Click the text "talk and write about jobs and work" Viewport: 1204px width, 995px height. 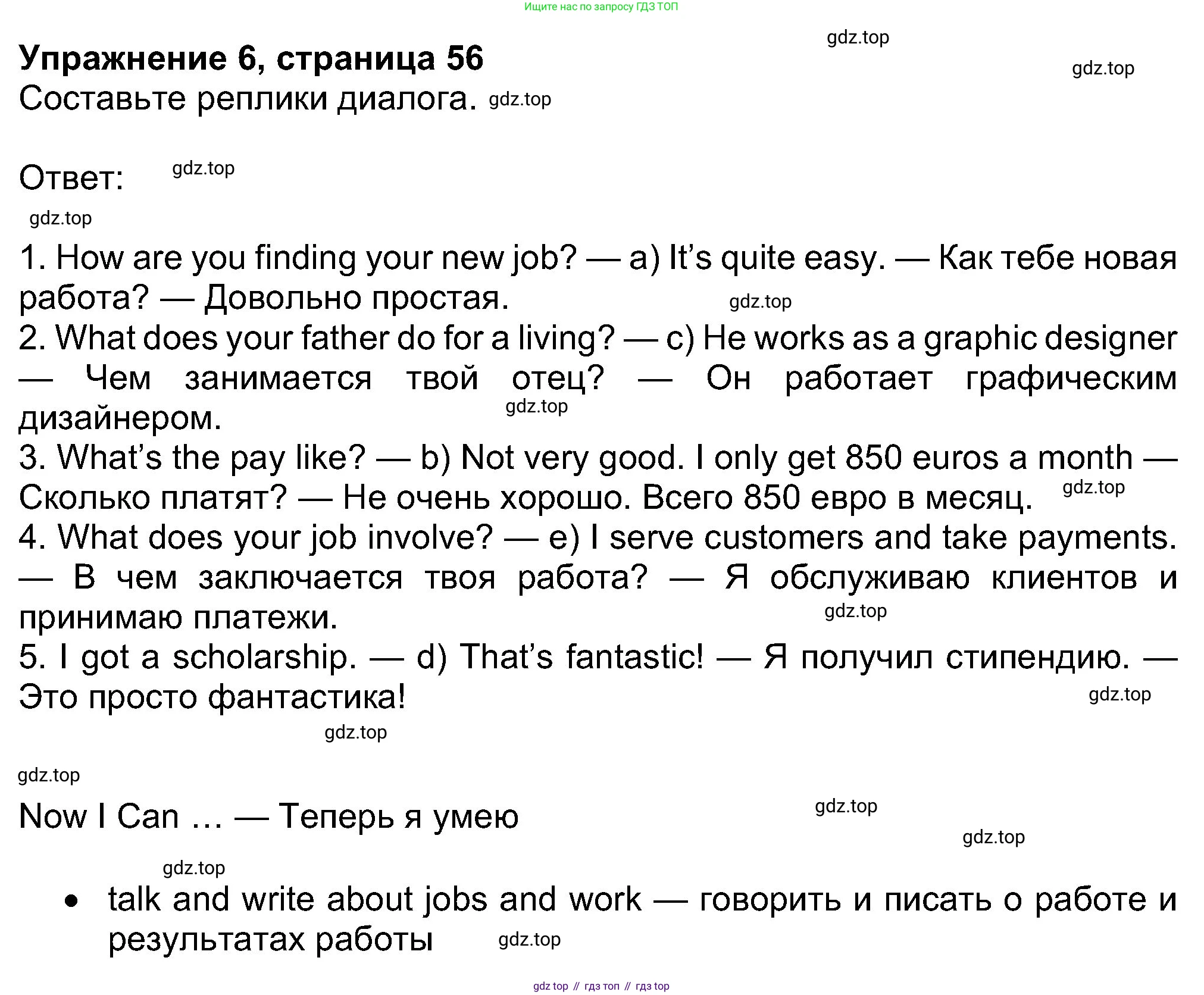click(x=374, y=899)
